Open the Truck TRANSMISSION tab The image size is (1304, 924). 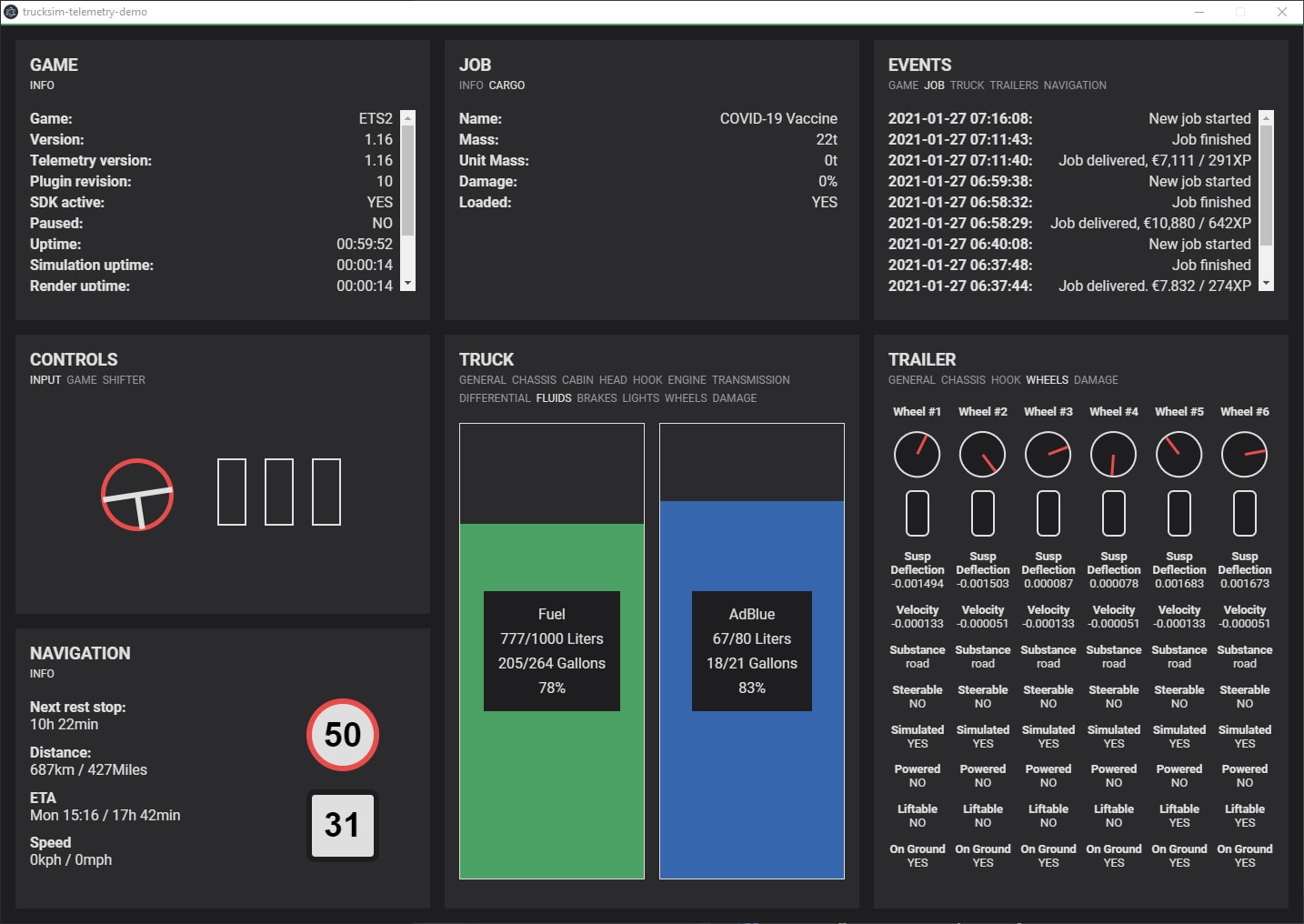pyautogui.click(x=750, y=380)
